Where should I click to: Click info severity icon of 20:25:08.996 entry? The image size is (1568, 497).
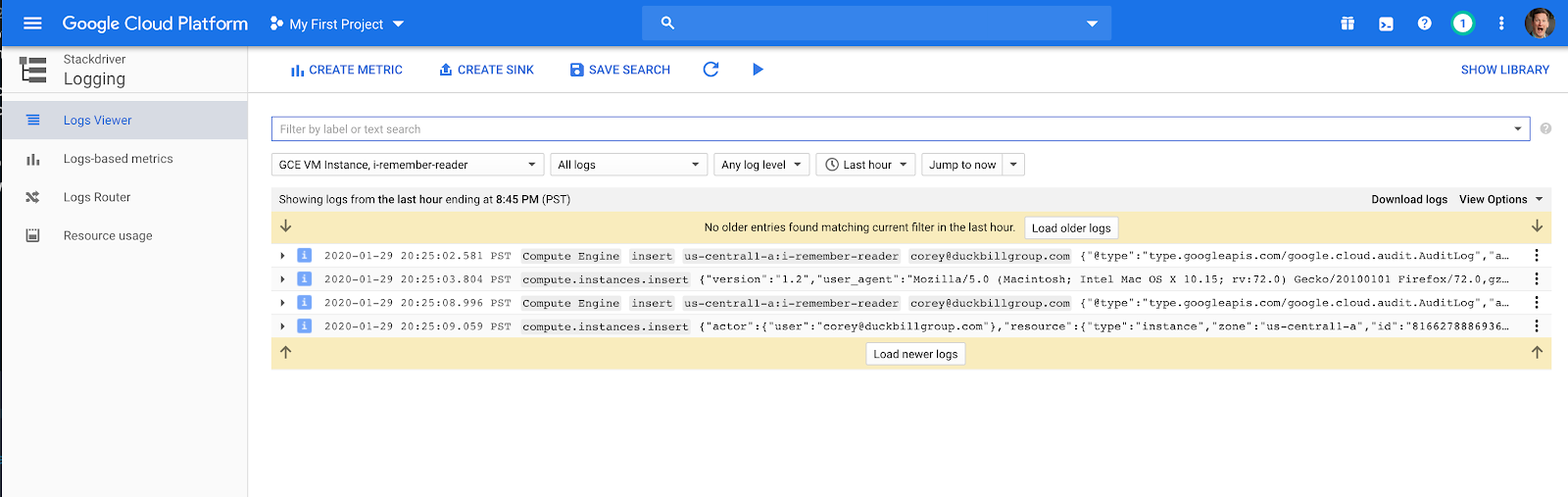[304, 303]
